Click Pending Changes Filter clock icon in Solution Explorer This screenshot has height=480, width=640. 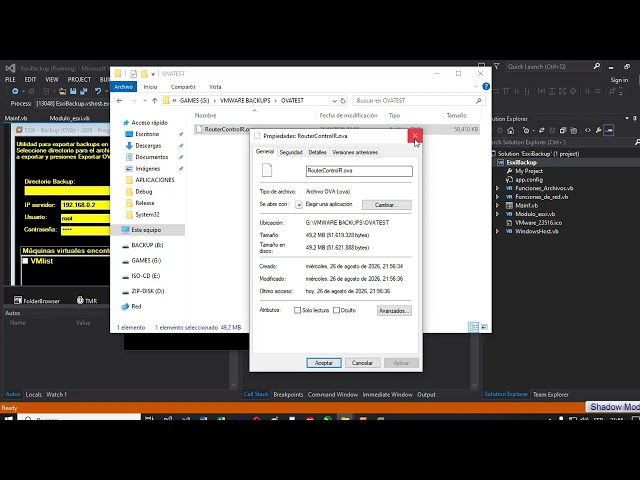[526, 131]
